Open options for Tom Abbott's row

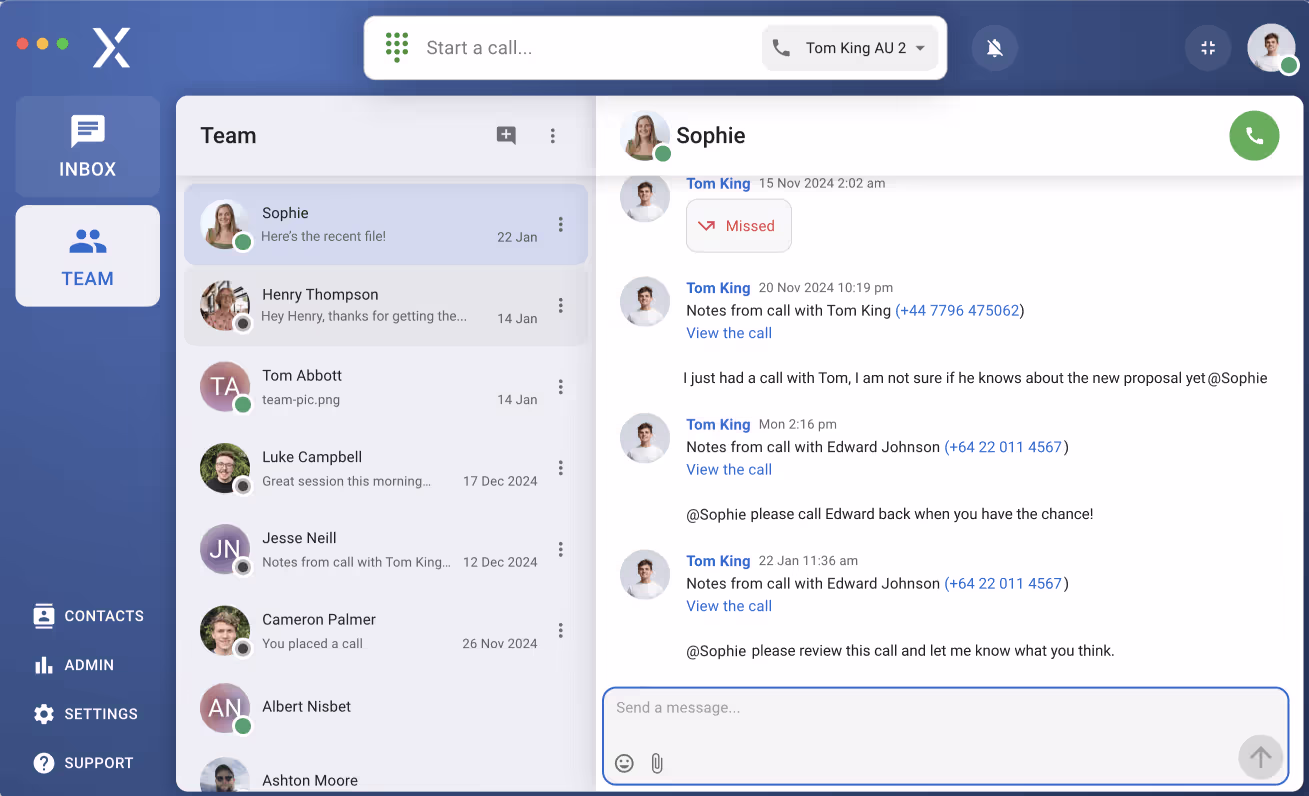[x=561, y=386]
